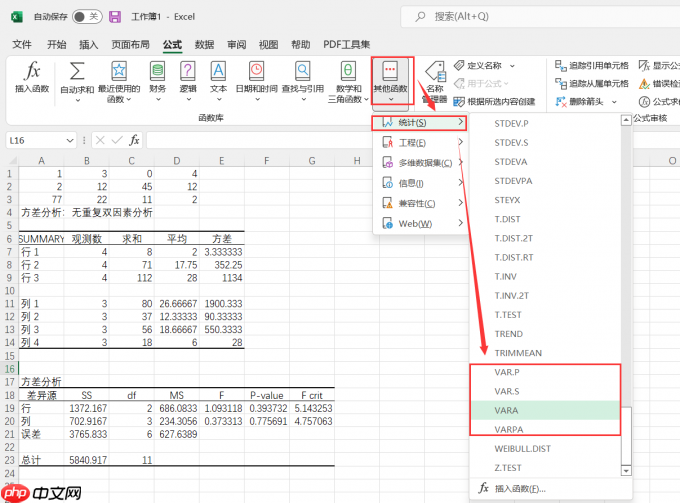This screenshot has height=503, width=680.
Task: Click the More Functions (其他函数) icon
Action: pos(390,71)
